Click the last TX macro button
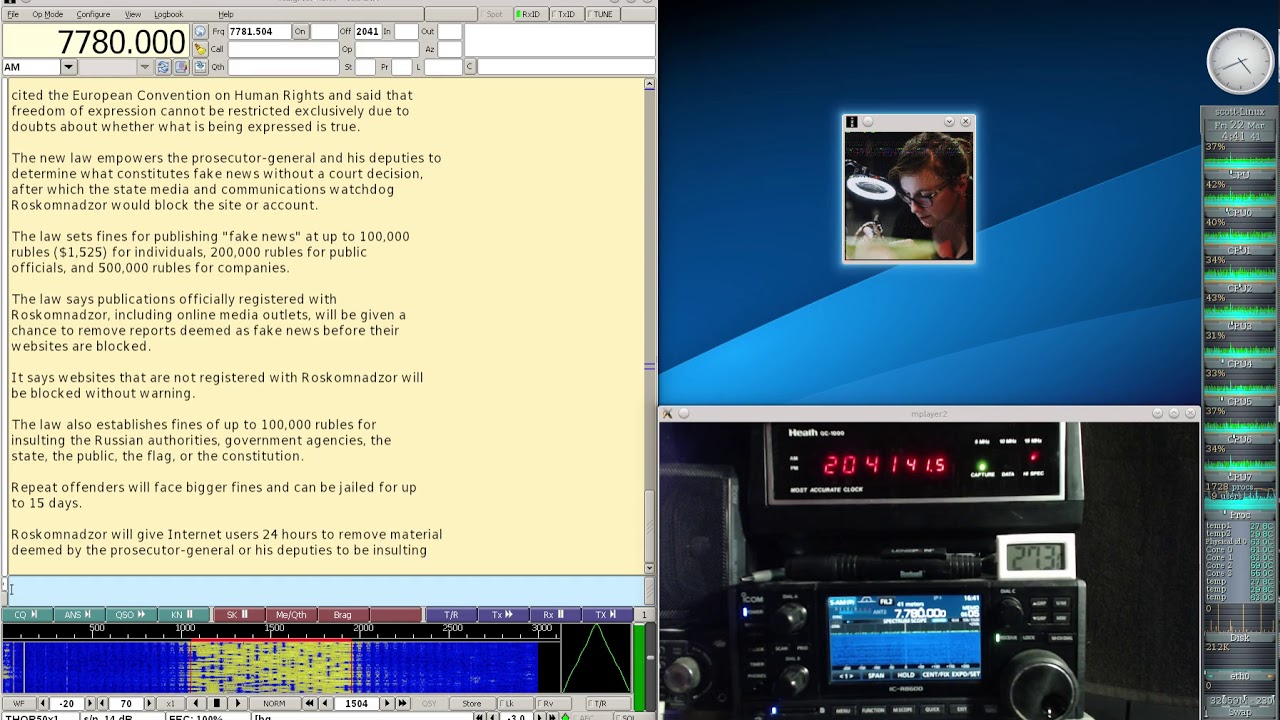Screen dimensions: 1280x720 point(606,614)
